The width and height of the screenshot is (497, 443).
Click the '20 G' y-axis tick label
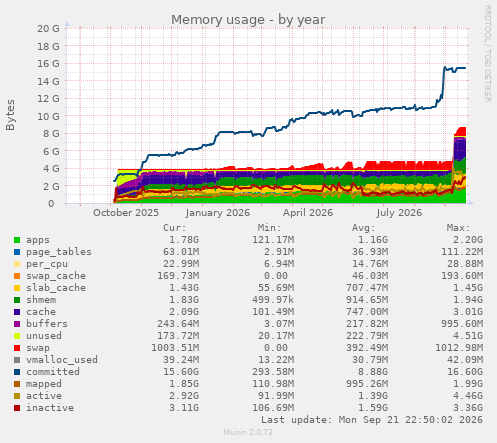[48, 29]
